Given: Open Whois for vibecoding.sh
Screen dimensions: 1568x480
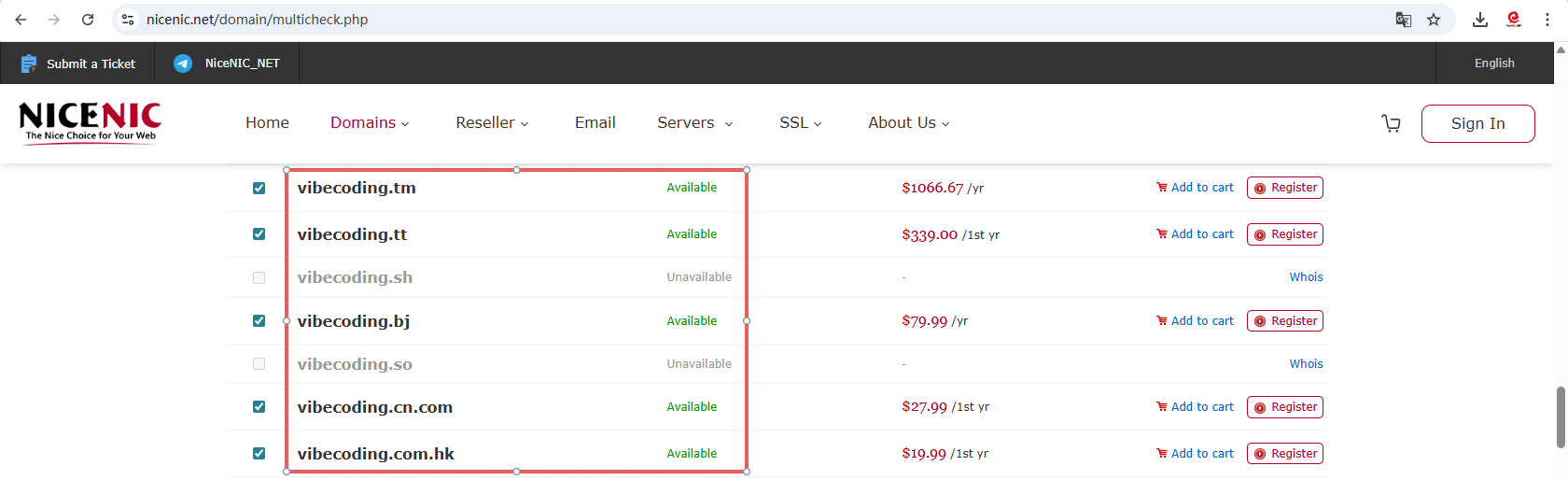Looking at the screenshot, I should [1306, 277].
